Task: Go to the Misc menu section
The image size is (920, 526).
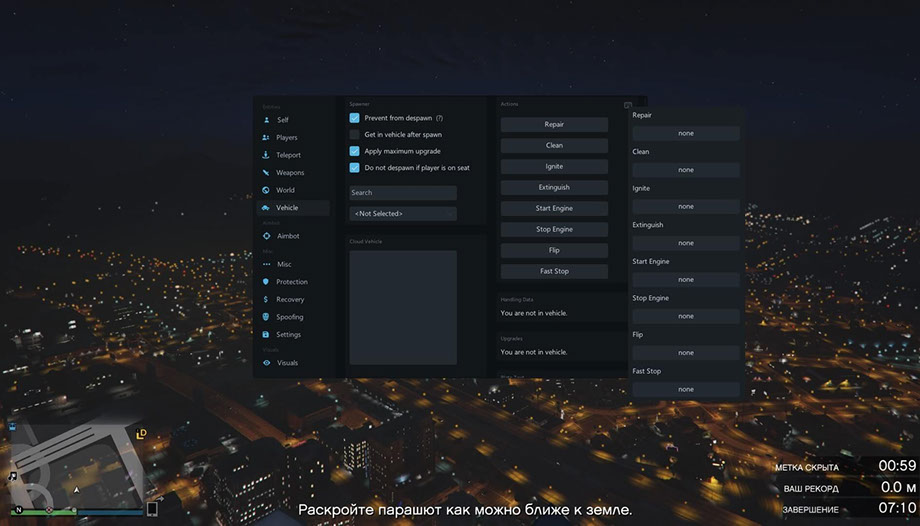Action: [283, 264]
